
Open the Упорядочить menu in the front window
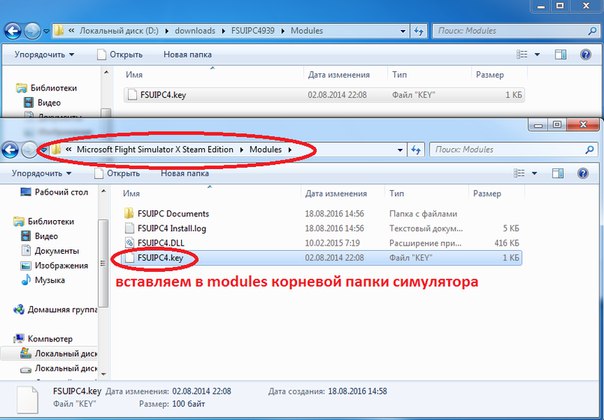(41, 173)
